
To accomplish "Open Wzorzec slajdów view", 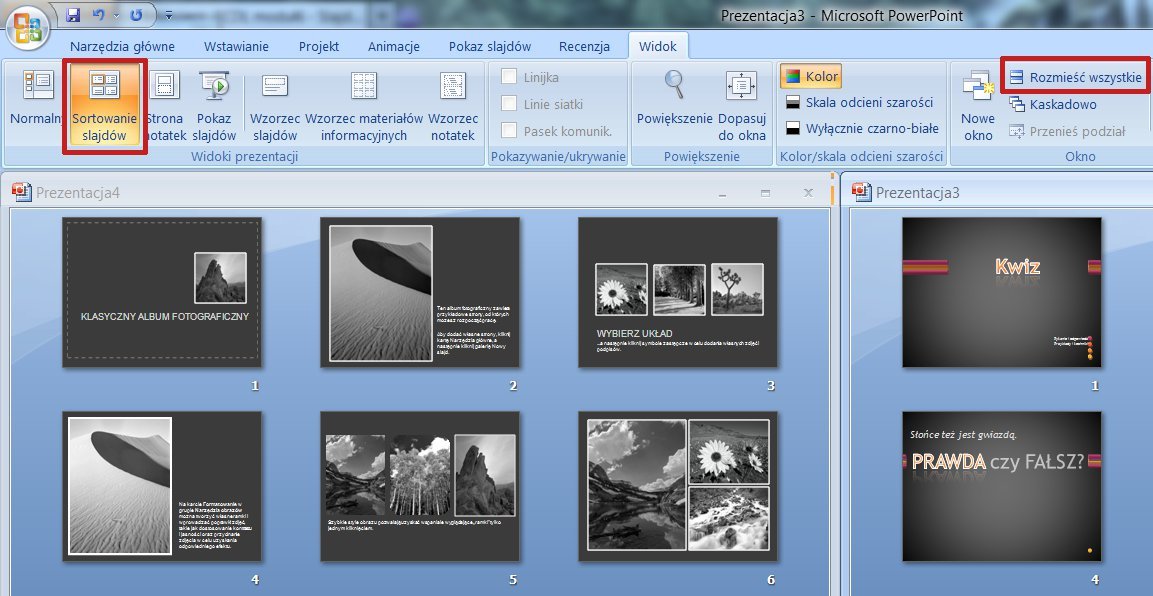I will coord(275,107).
